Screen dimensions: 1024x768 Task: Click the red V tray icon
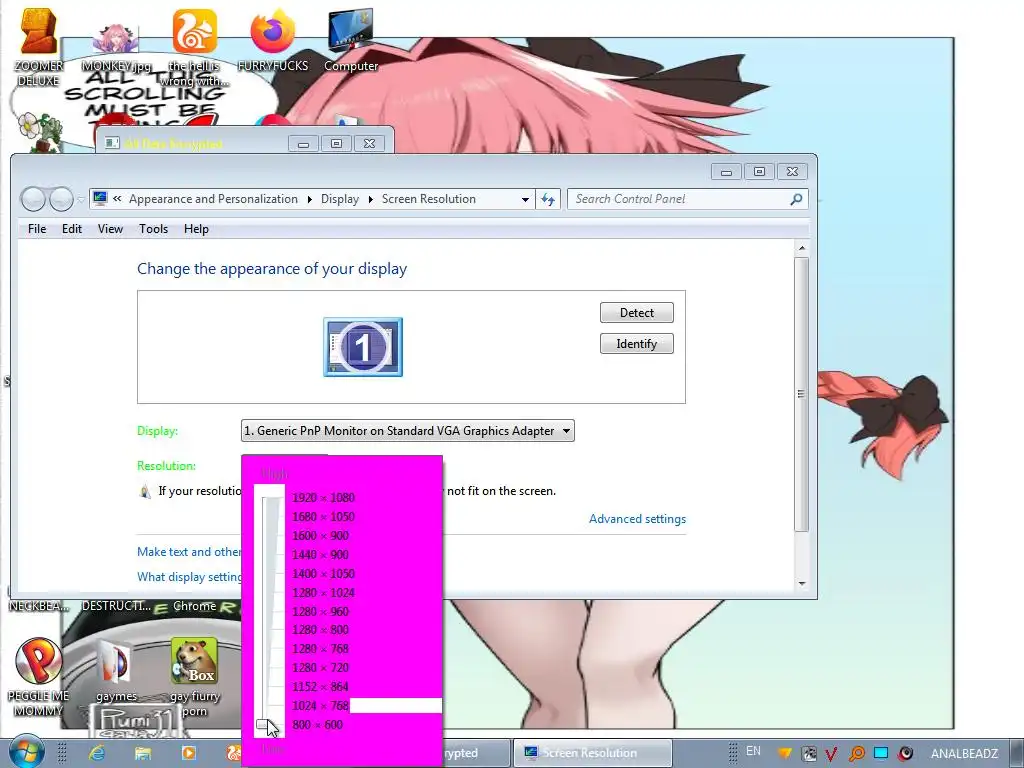(831, 754)
